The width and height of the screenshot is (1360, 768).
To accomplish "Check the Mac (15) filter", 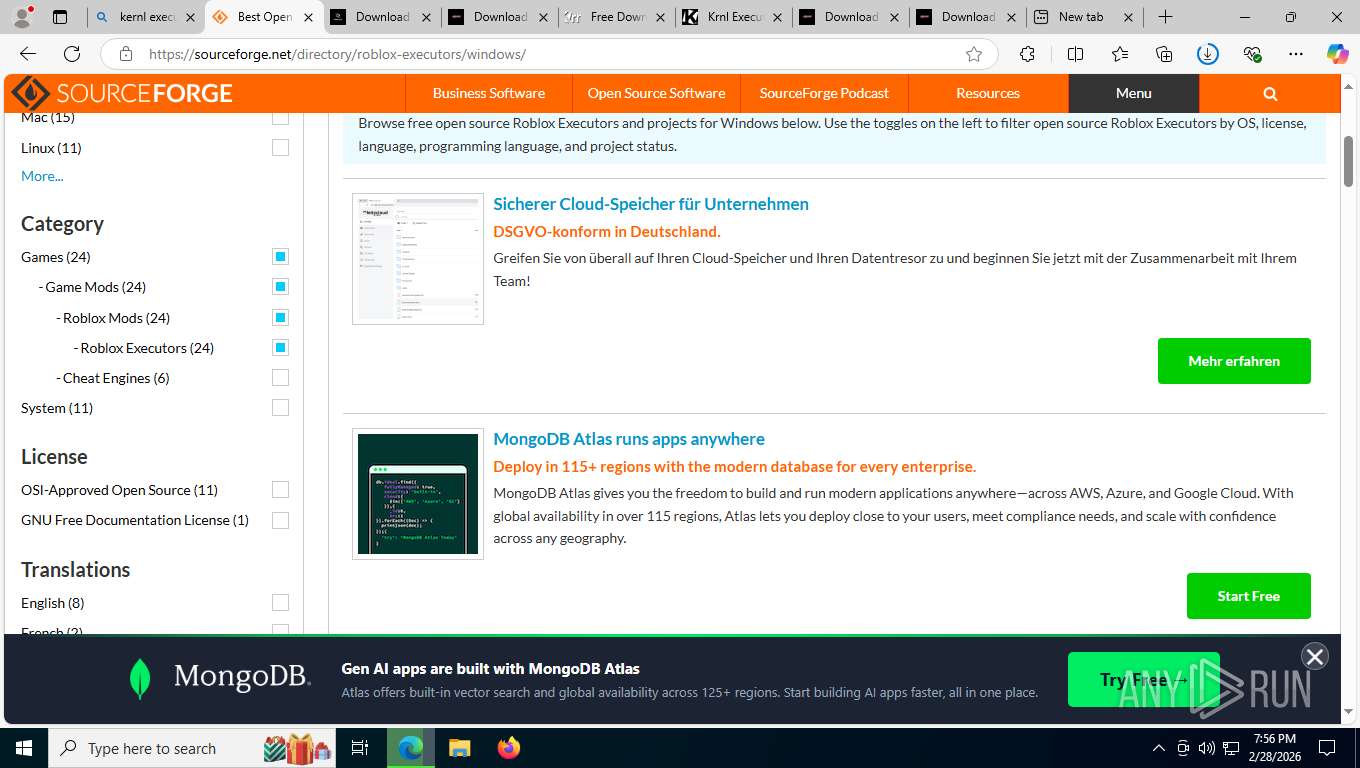I will [280, 117].
